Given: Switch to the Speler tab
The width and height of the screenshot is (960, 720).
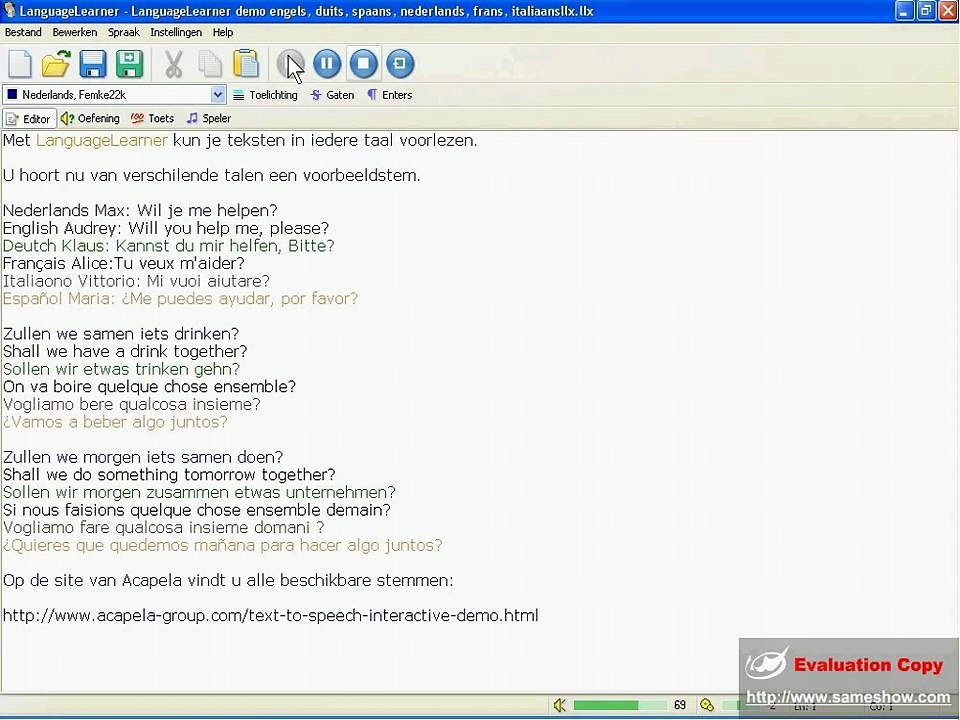Looking at the screenshot, I should pos(209,119).
